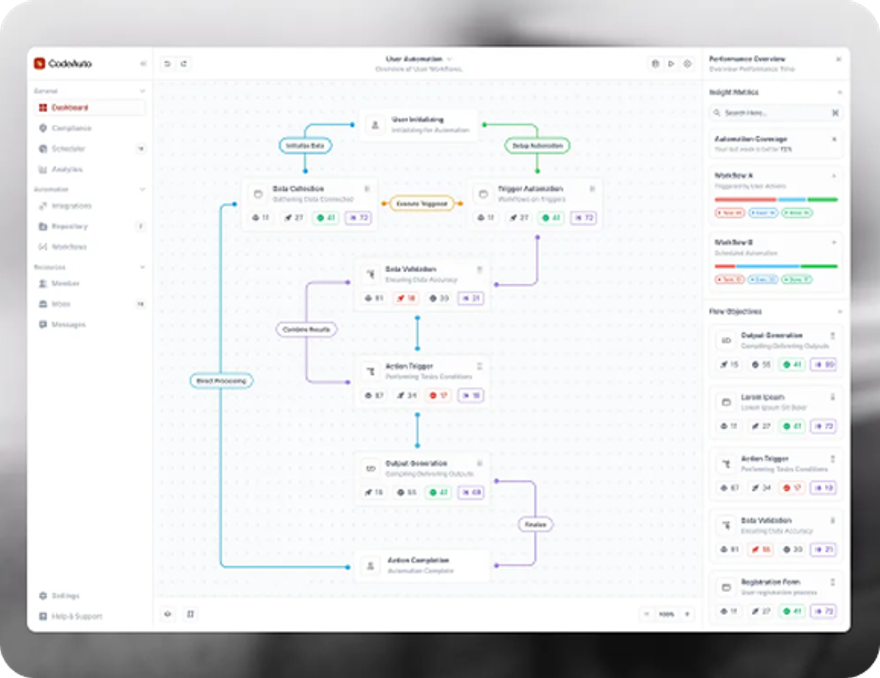The image size is (880, 678).
Task: Select the Action Completion node
Action: 421,565
